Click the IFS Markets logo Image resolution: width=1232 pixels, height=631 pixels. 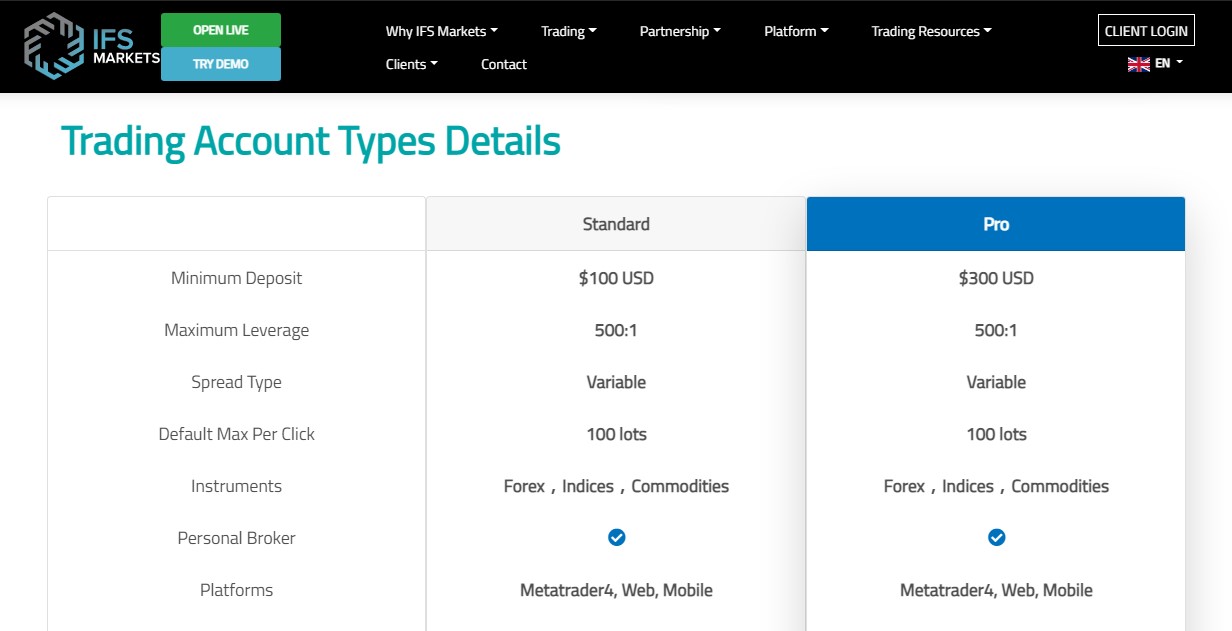pos(91,46)
